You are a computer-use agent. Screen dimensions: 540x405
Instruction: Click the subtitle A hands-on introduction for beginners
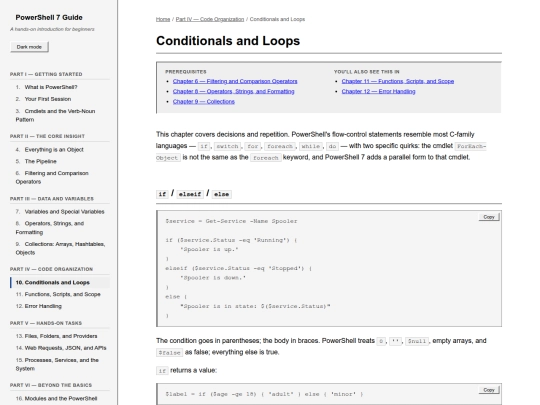(52, 29)
